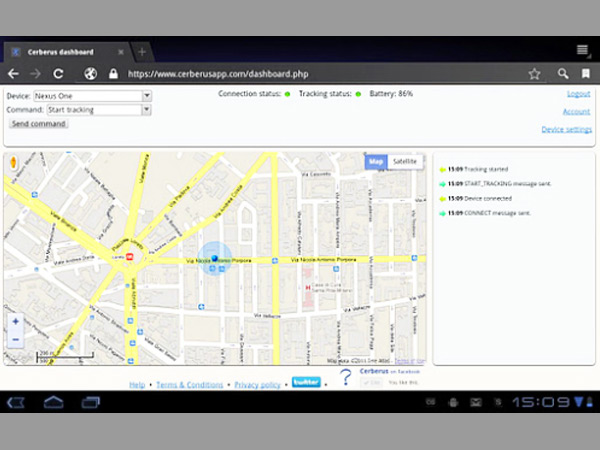The image size is (600, 450).
Task: Click the Logout link
Action: tap(578, 94)
